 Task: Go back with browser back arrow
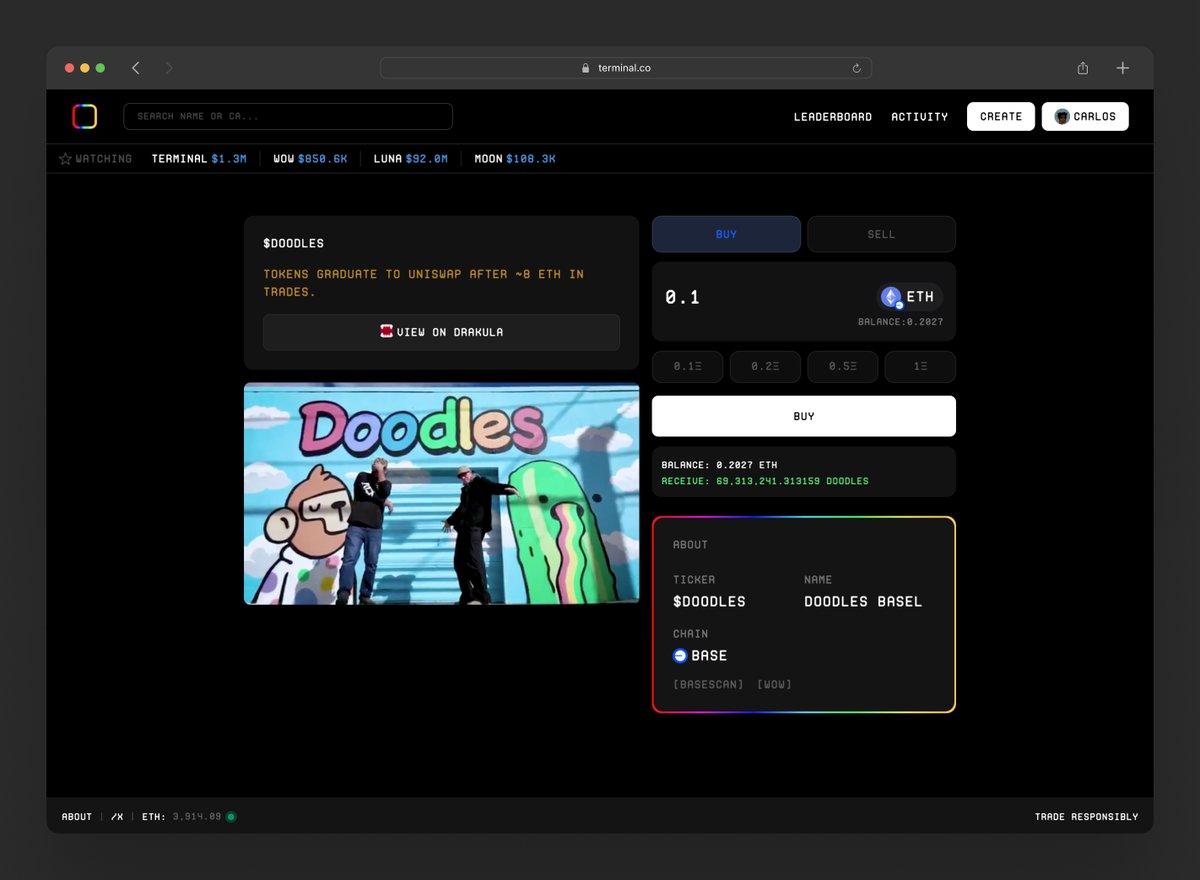(x=136, y=68)
